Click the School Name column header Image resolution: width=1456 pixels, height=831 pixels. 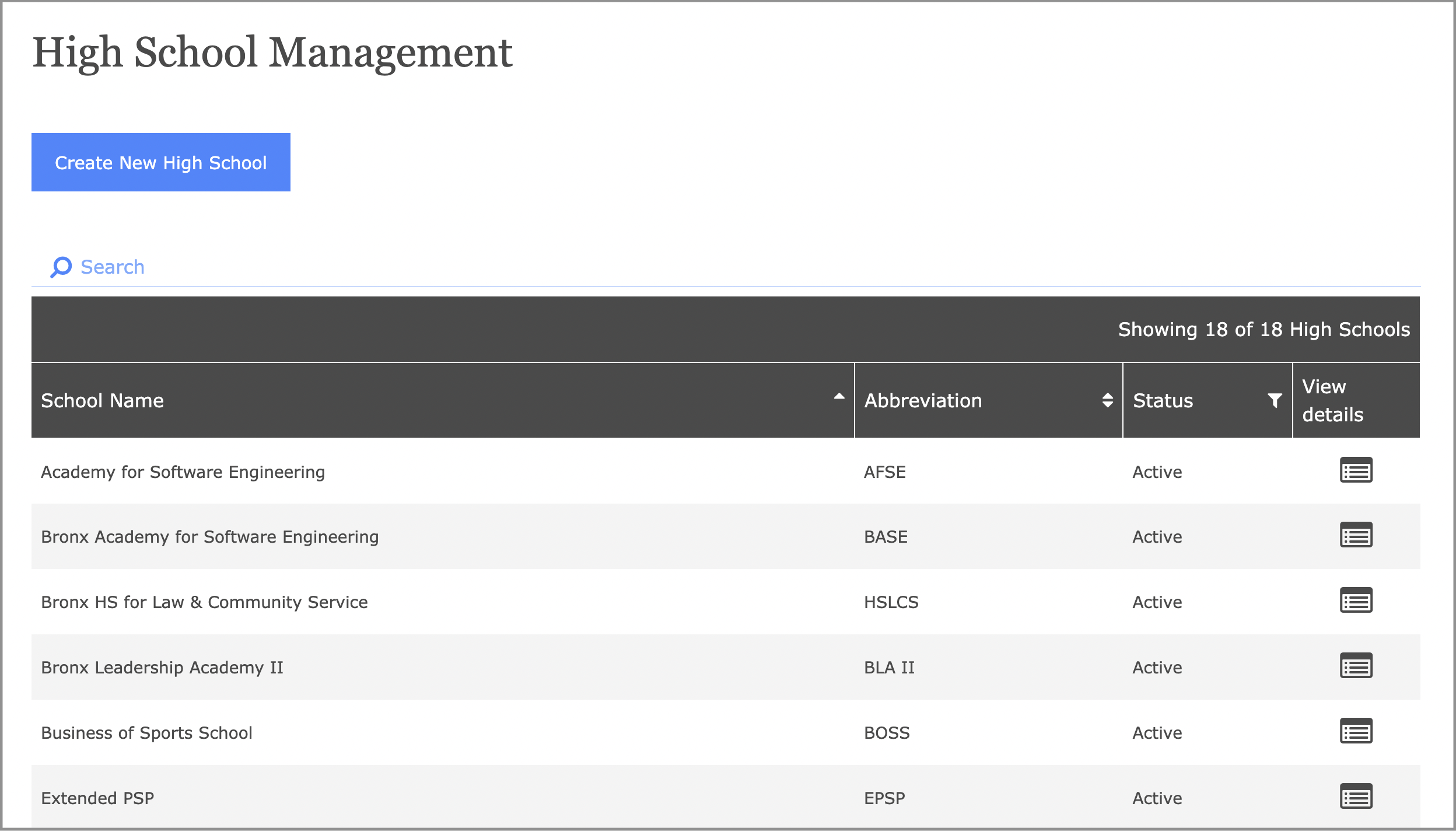pos(103,401)
